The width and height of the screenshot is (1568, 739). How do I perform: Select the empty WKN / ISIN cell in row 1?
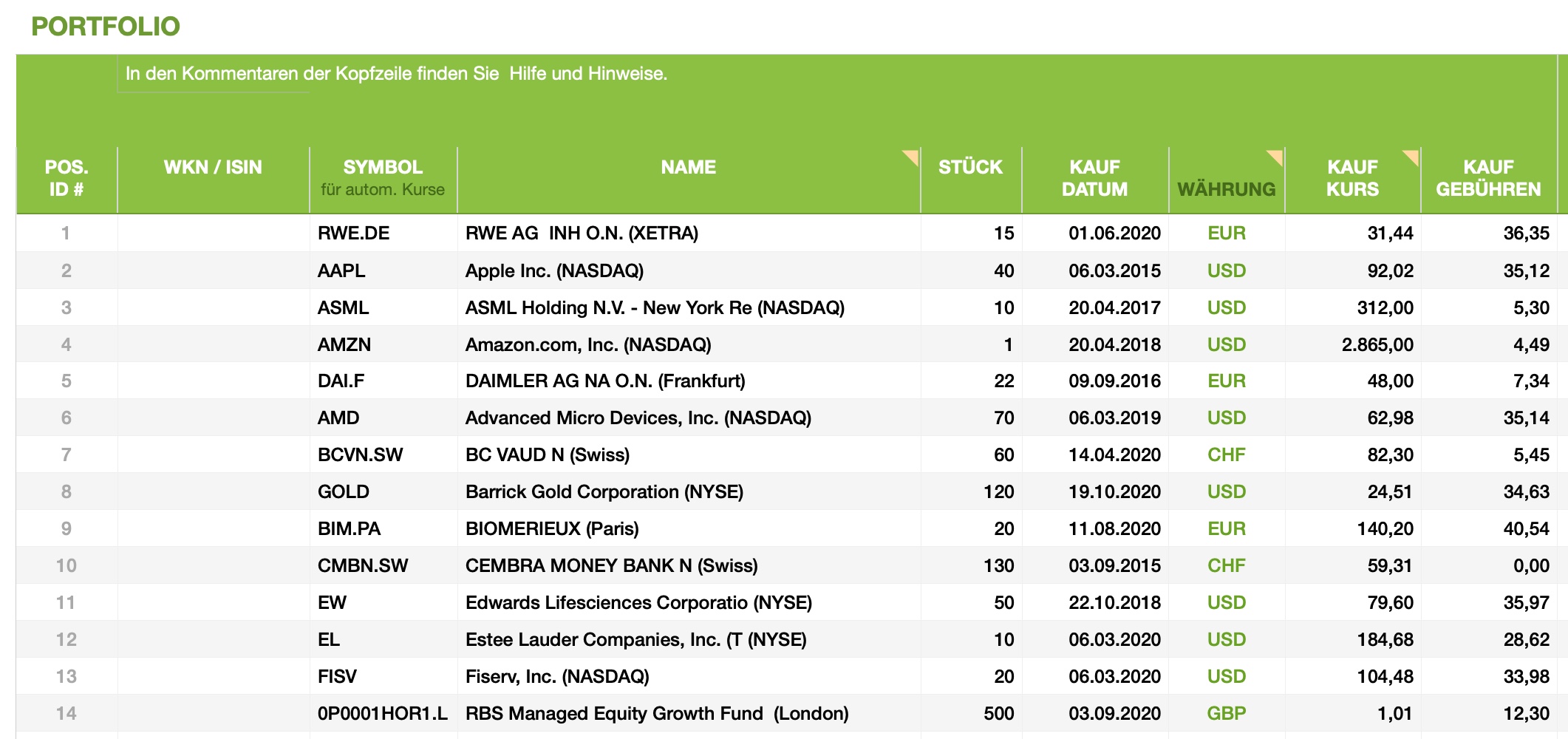click(x=213, y=234)
